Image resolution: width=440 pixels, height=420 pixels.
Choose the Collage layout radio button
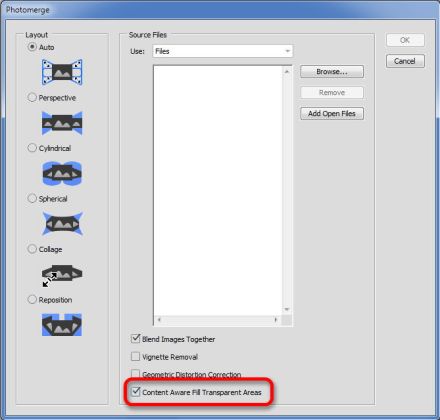pos(32,249)
